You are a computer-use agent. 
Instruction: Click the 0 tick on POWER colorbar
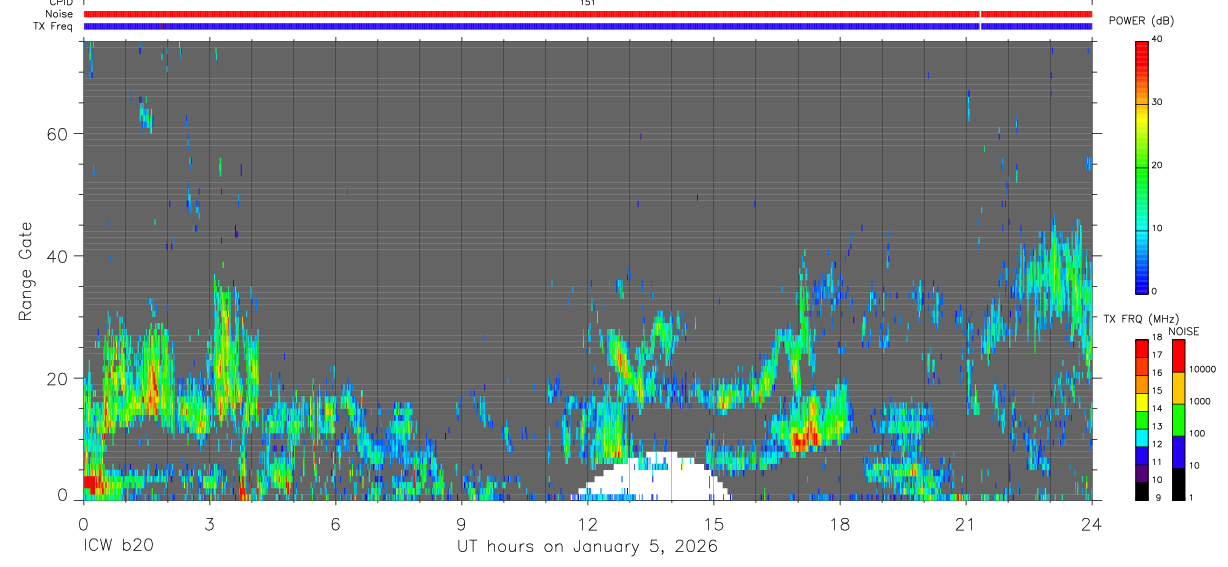[1154, 291]
